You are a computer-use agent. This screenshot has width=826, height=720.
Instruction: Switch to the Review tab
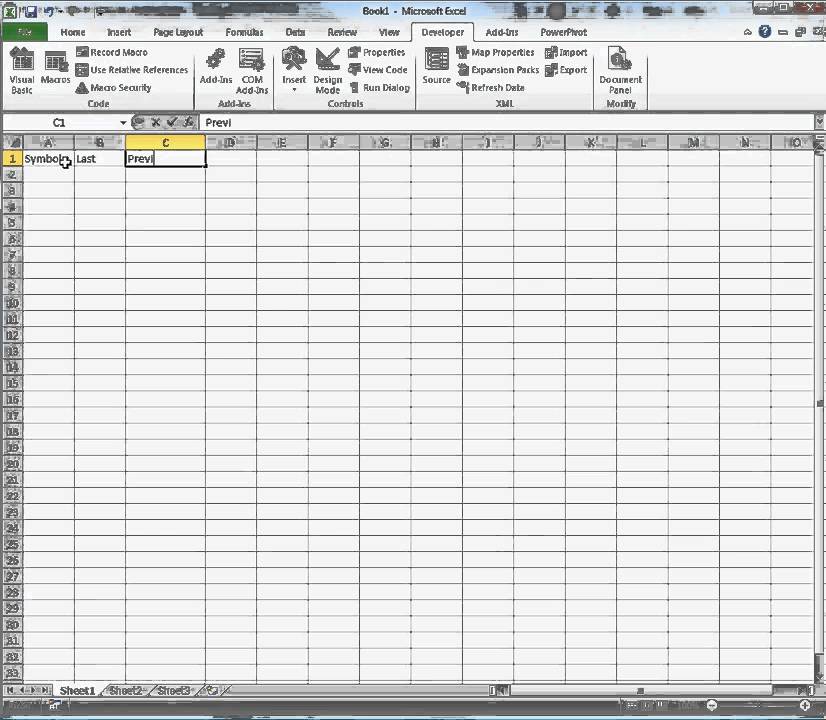pos(342,32)
